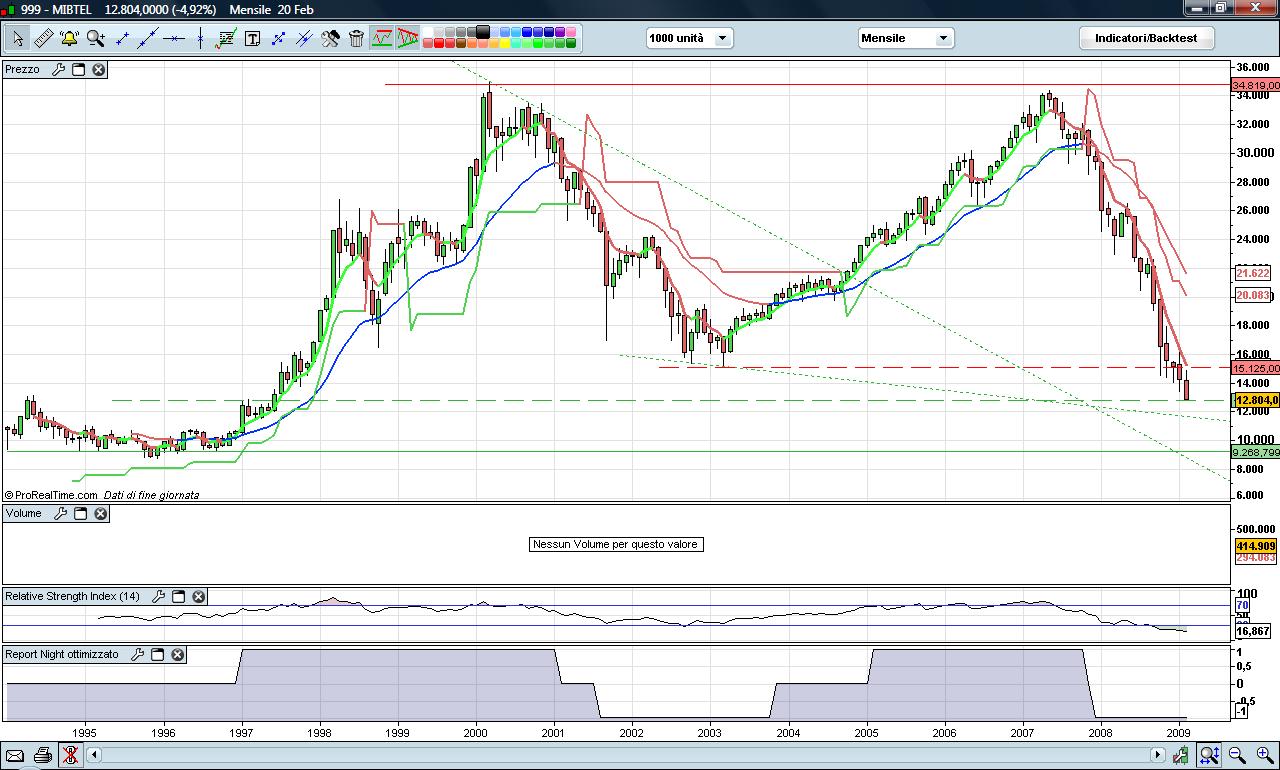Click the 34.819,00 resistance price label
Viewport: 1280px width, 770px height.
click(x=1256, y=85)
